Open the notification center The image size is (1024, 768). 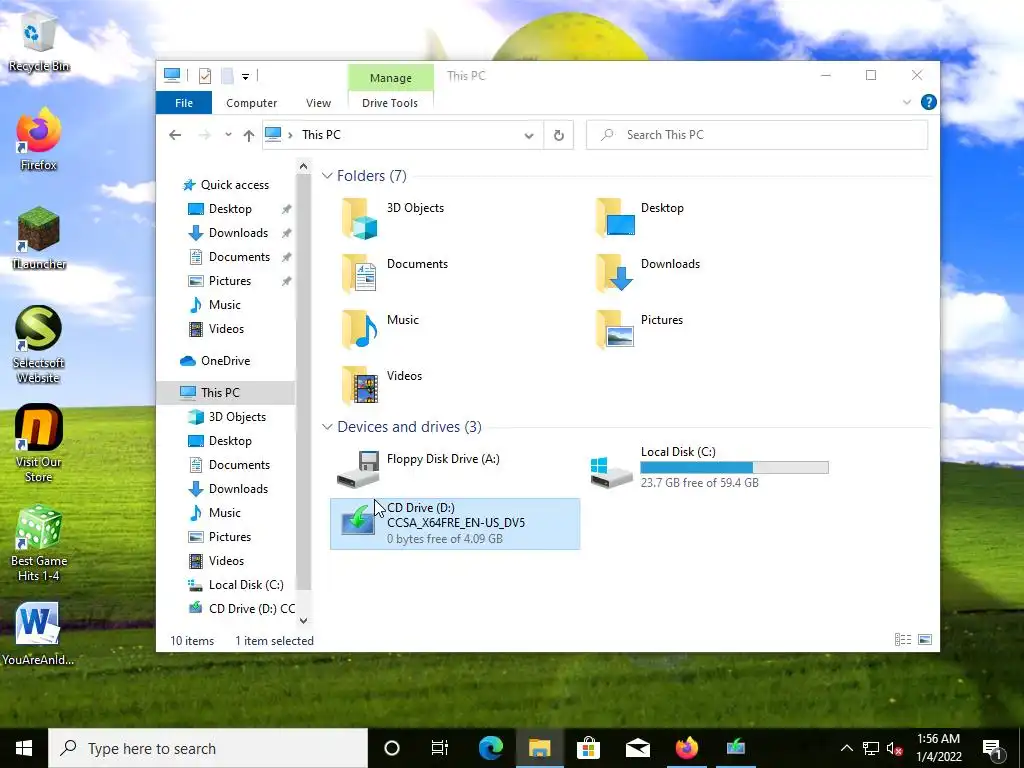coord(993,748)
